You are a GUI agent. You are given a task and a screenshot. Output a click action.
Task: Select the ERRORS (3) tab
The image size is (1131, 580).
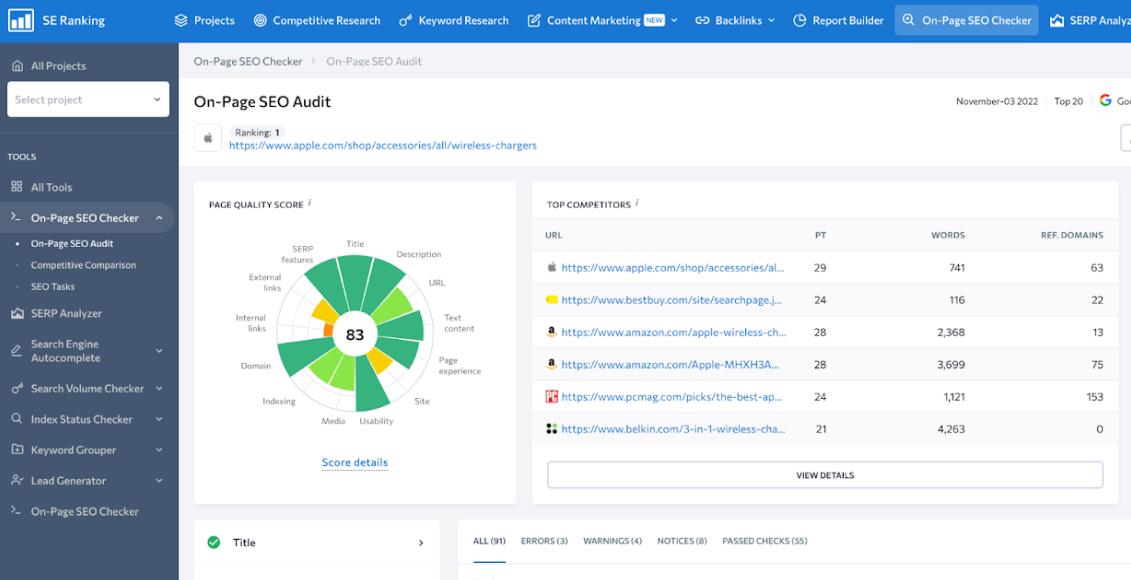545,541
